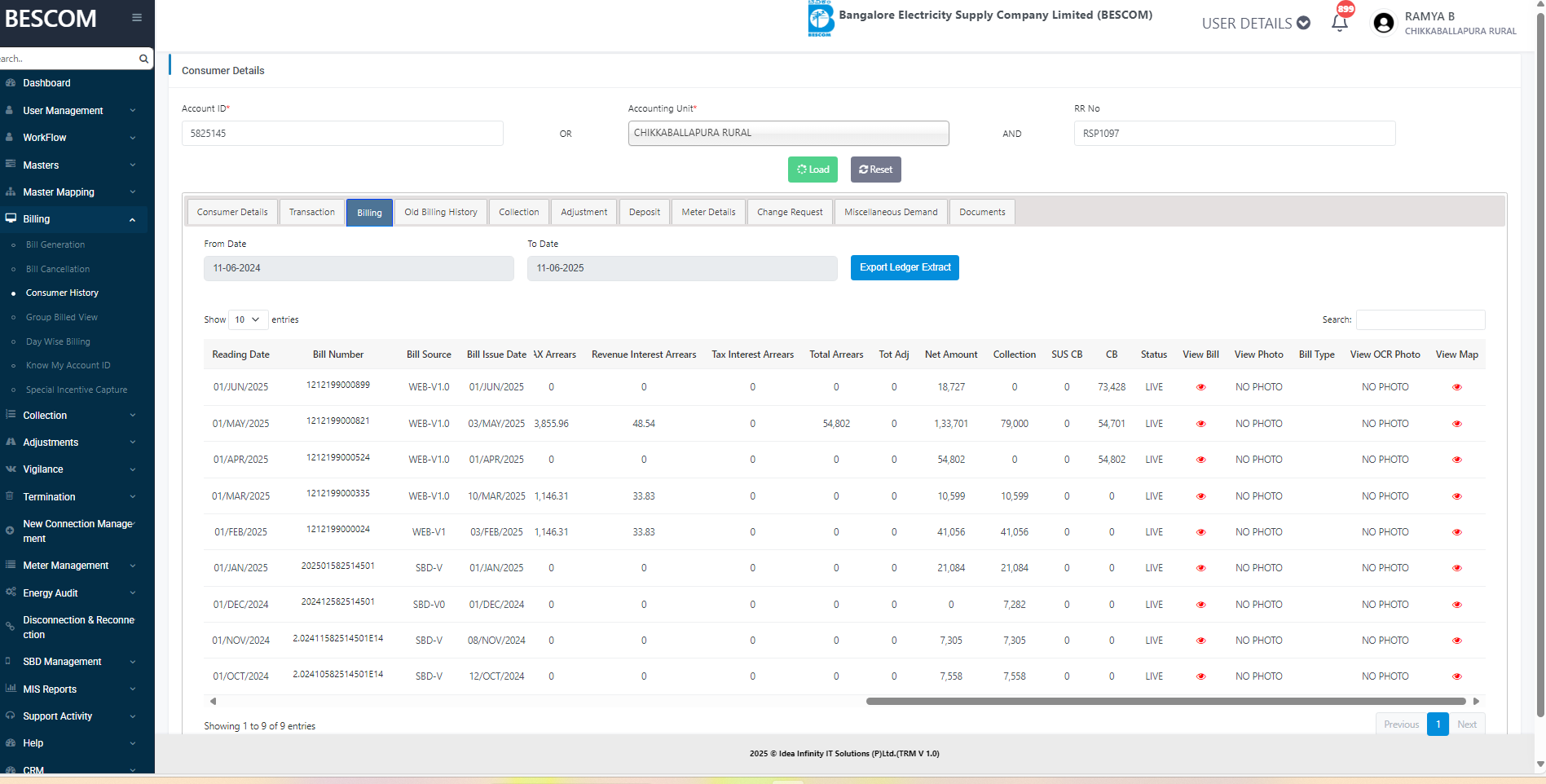Click the RR No input field

click(x=1235, y=134)
